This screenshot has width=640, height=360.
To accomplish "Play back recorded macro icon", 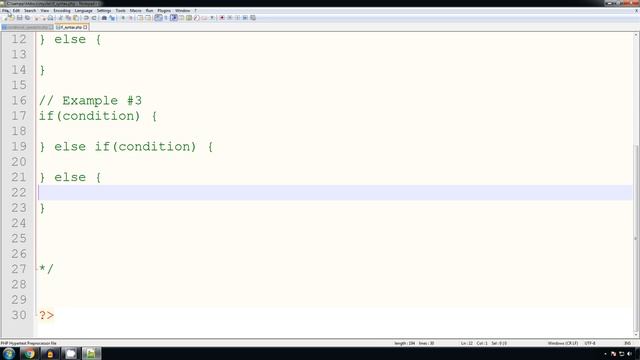I will click(238, 18).
